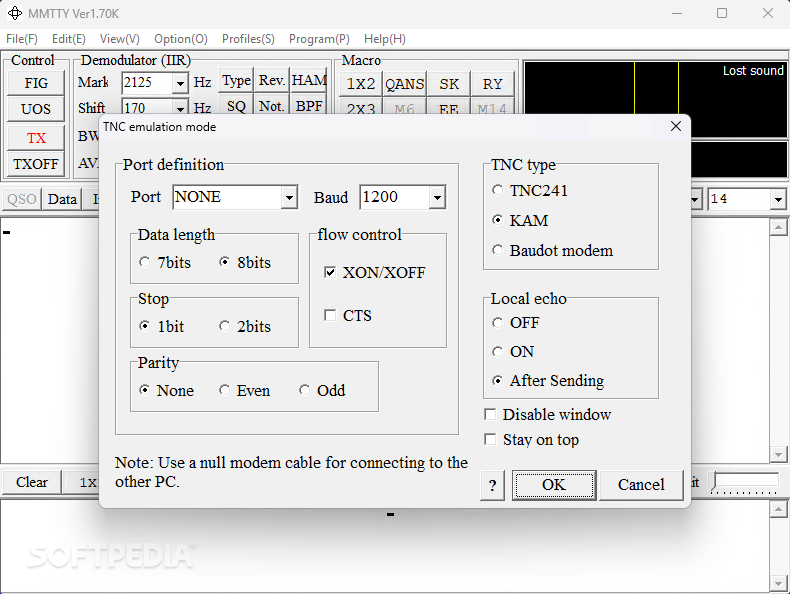Click the TXOFF button
Image resolution: width=790 pixels, height=594 pixels.
36,164
